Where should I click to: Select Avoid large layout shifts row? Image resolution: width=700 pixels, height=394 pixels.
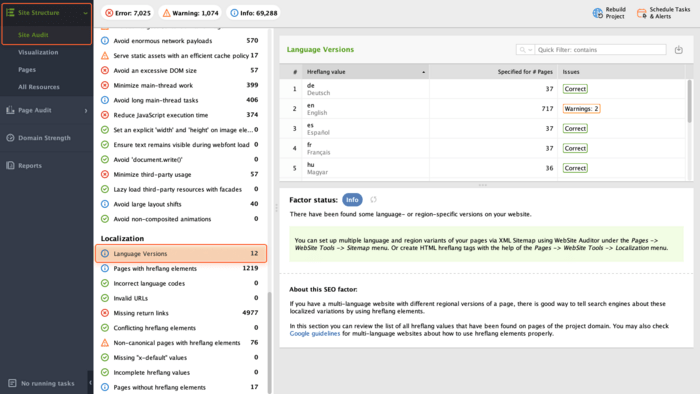click(x=181, y=204)
